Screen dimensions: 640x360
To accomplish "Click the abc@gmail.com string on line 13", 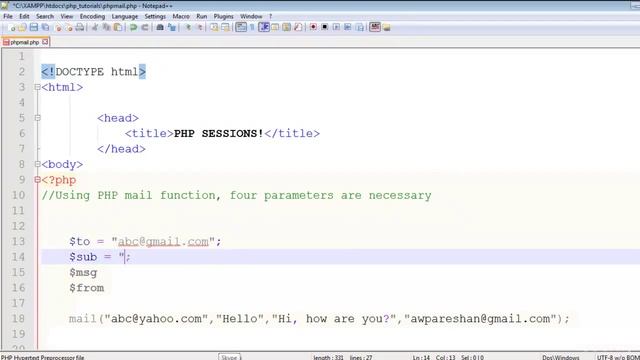I will coord(163,241).
